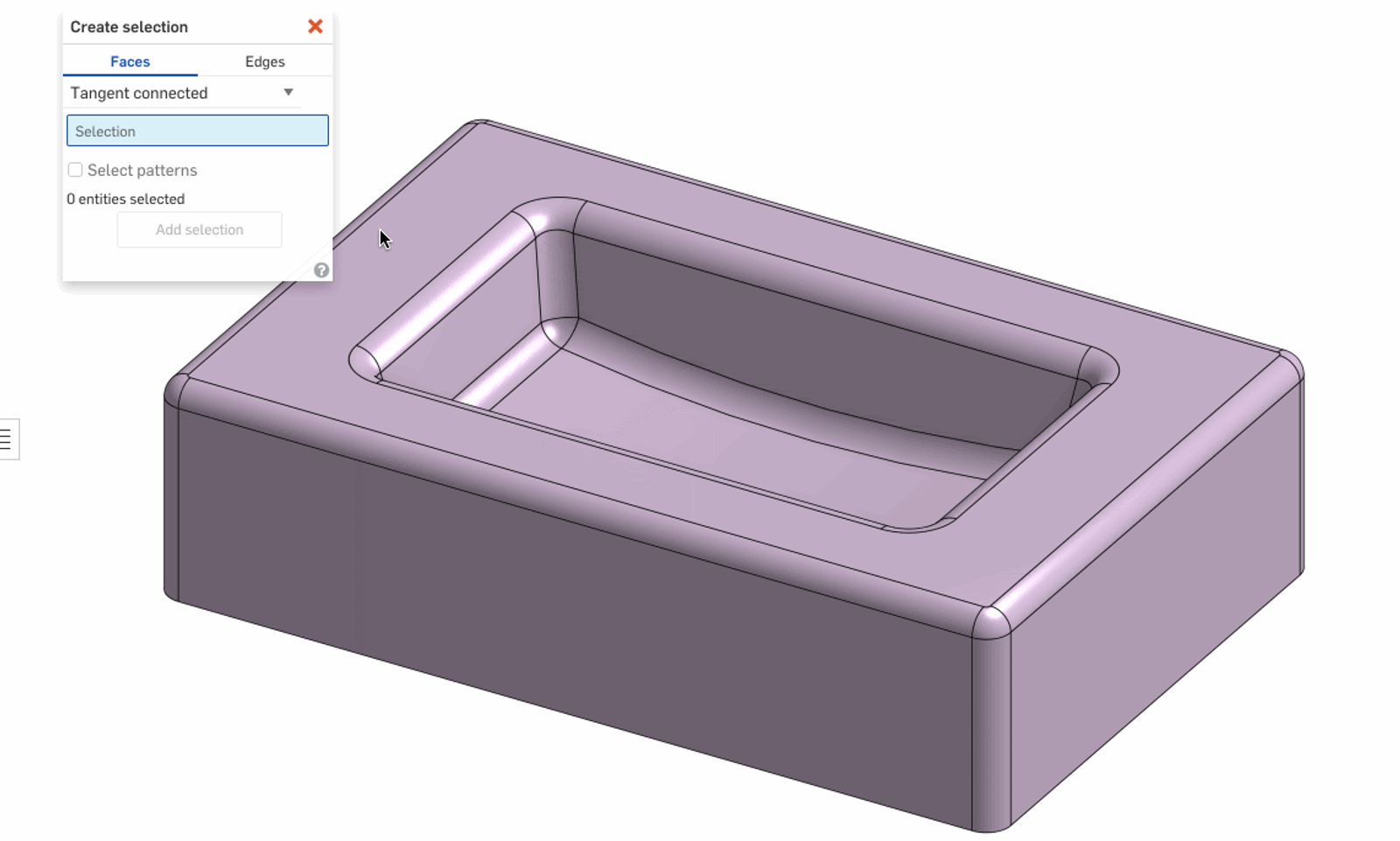This screenshot has height=841, width=1400.
Task: Pick the large front side face of the block
Action: 560,613
